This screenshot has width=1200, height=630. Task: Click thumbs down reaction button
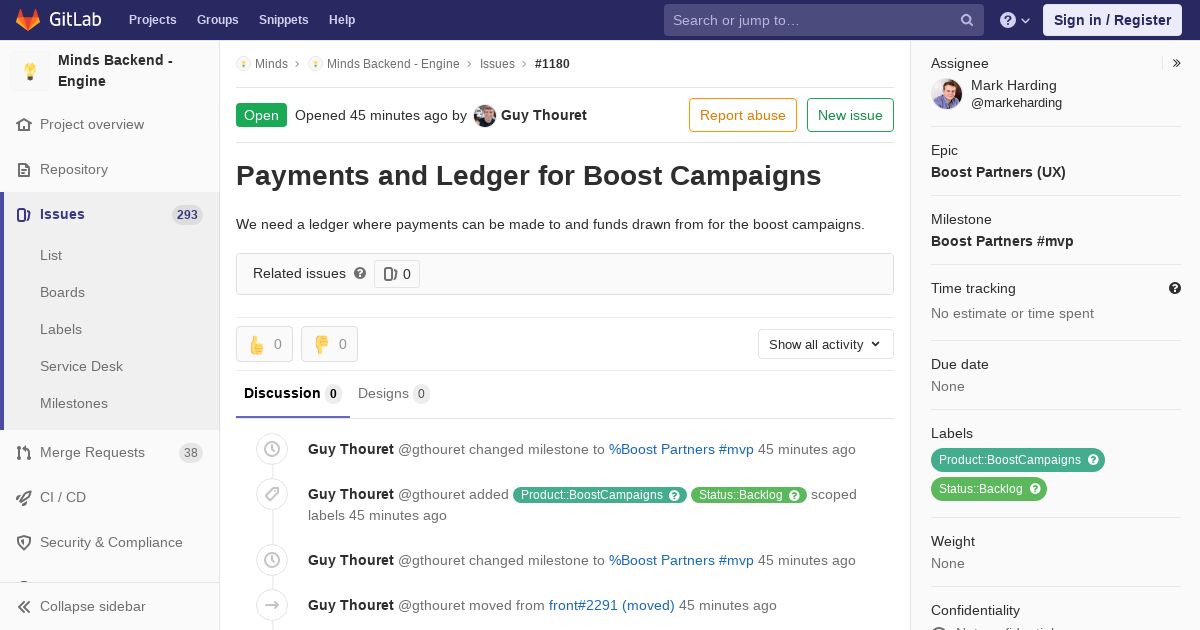[x=329, y=344]
